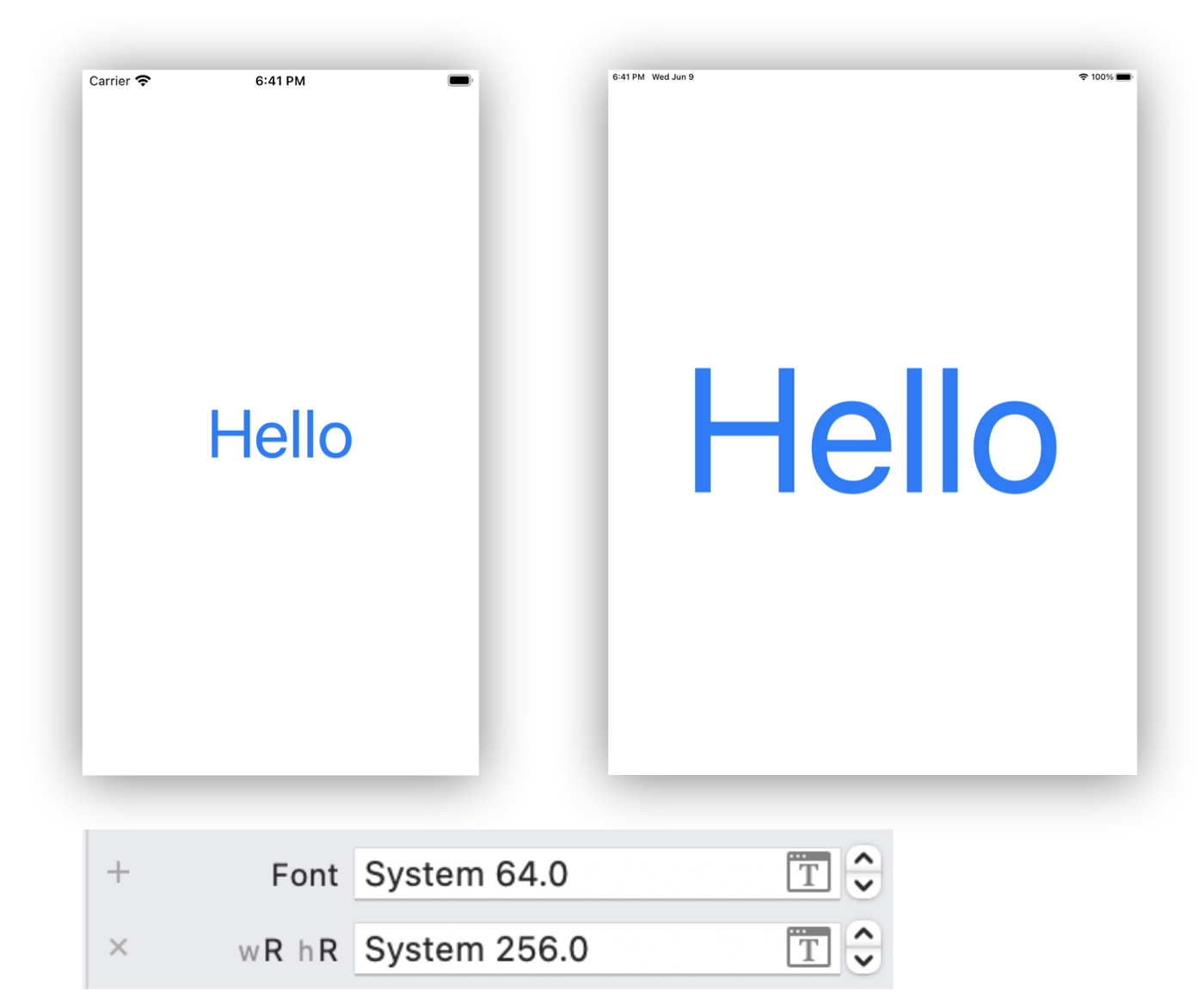
Task: Decrease the System 256.0 font size
Action: coord(863,961)
